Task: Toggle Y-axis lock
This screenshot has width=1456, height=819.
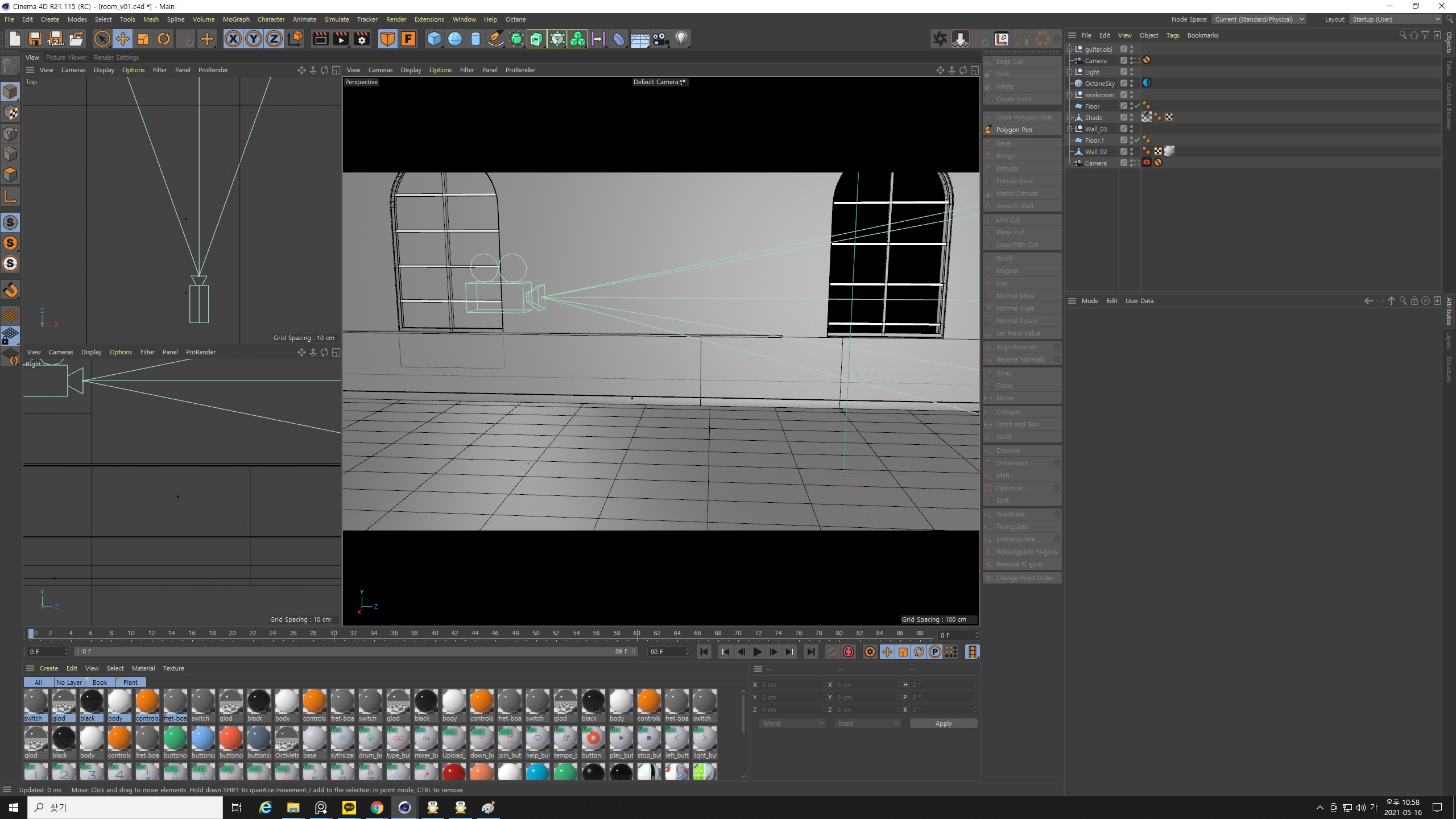Action: [253, 39]
